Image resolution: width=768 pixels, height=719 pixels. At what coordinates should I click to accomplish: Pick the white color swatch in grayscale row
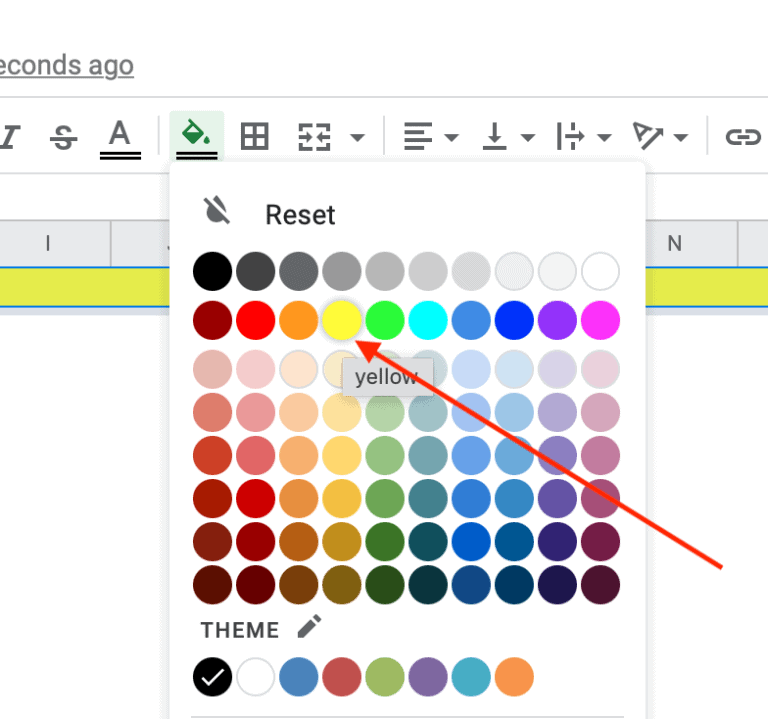pos(600,271)
